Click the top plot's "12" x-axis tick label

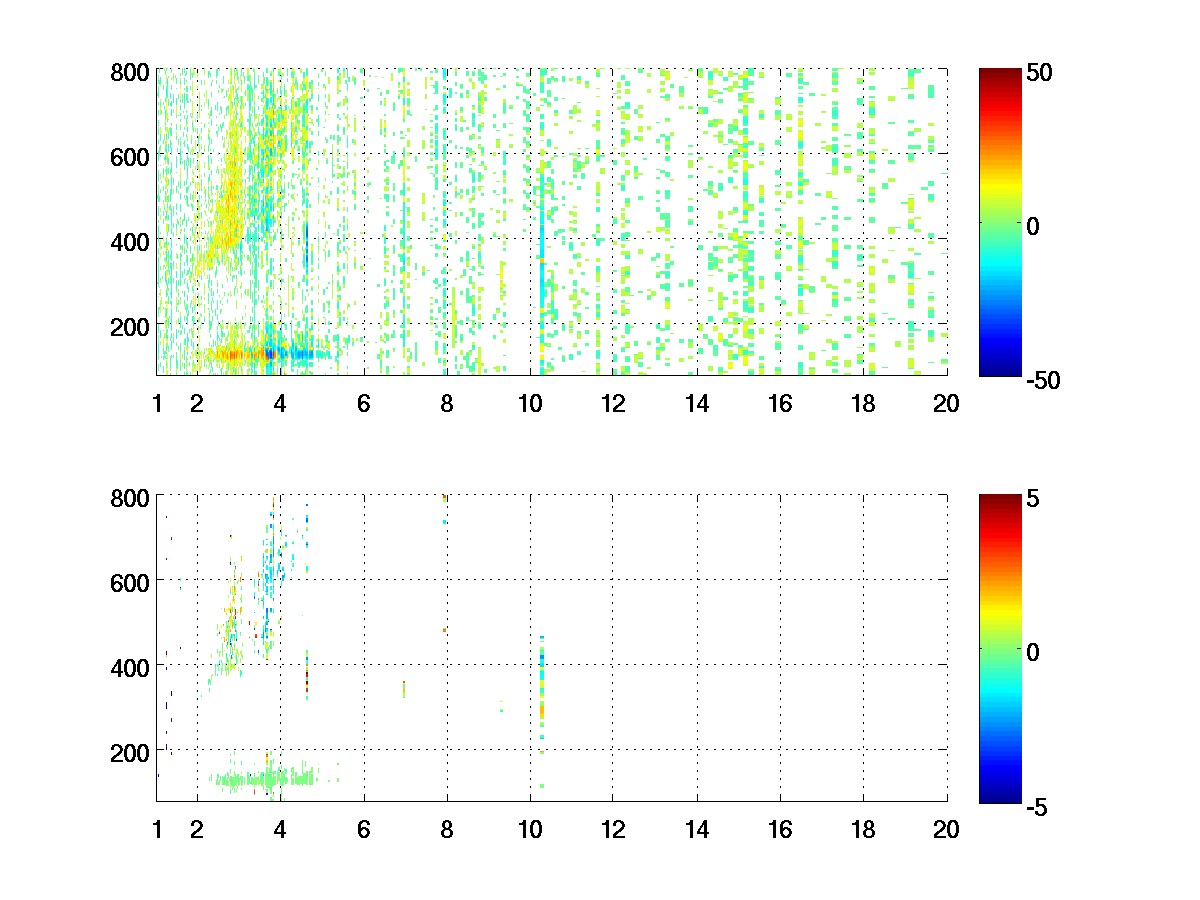613,404
